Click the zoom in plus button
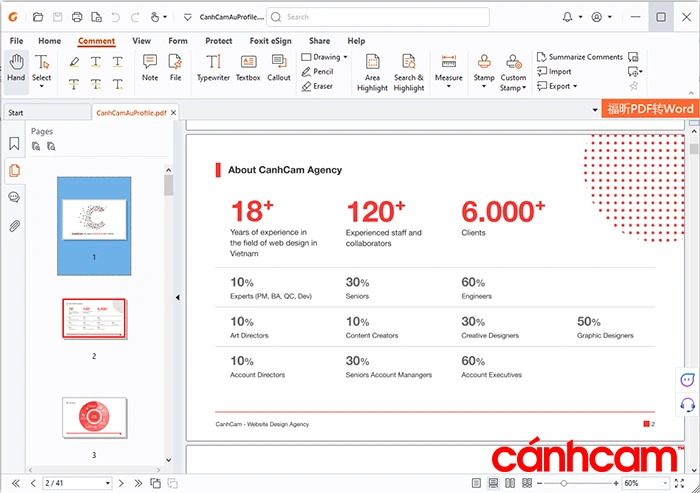 pos(616,483)
